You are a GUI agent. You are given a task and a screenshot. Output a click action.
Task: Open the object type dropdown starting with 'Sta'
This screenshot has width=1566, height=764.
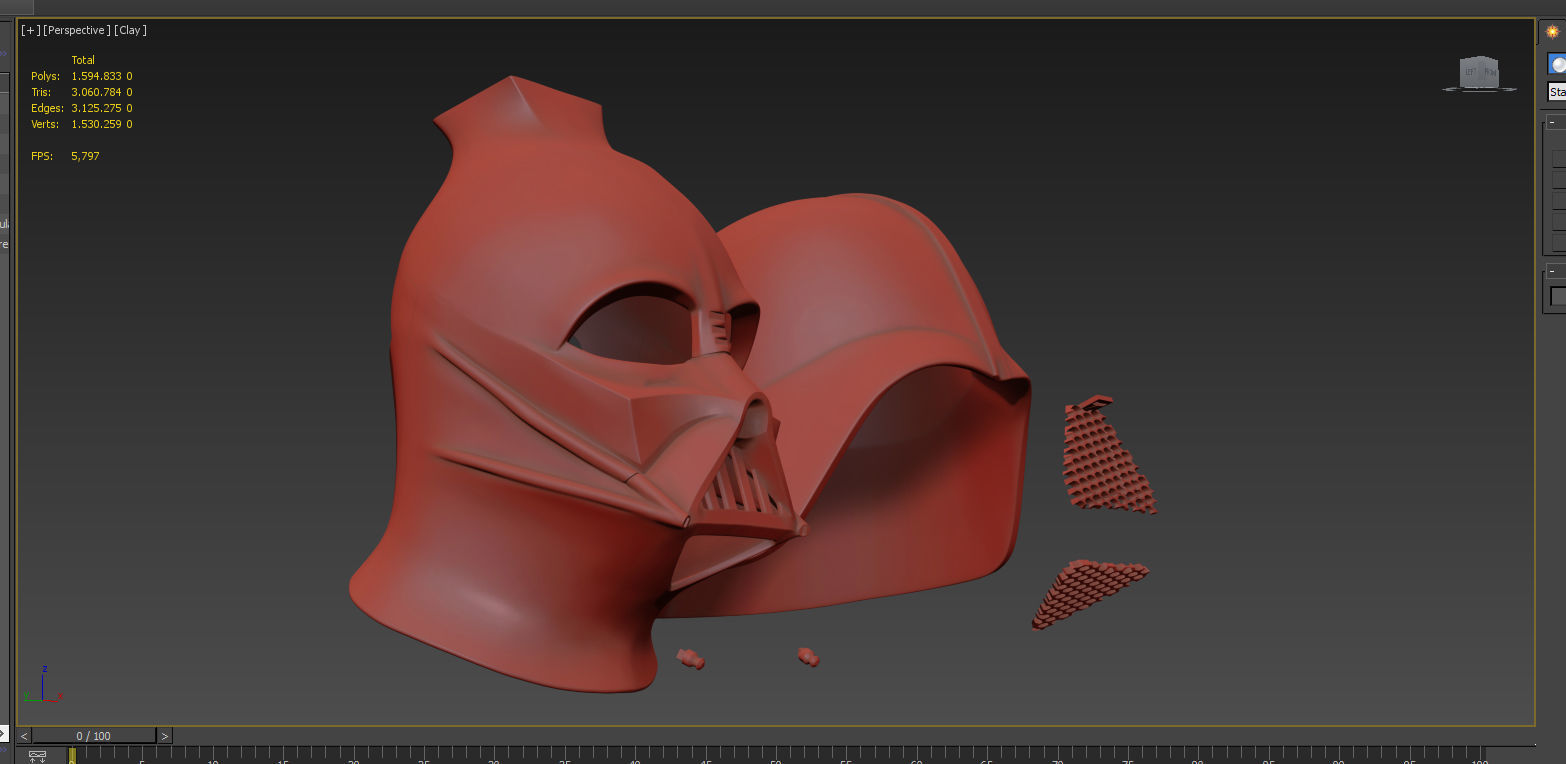[x=1557, y=92]
